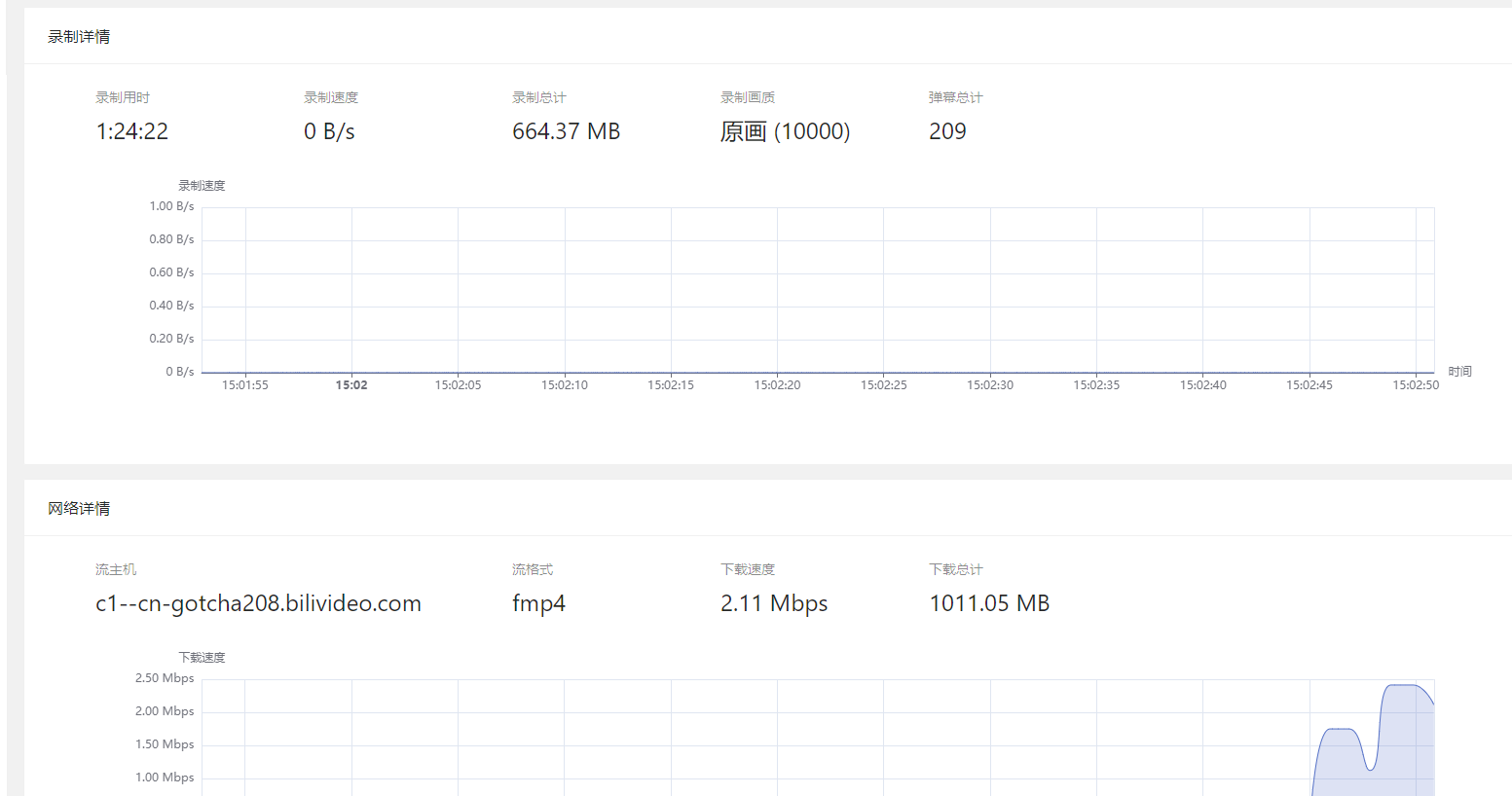The width and height of the screenshot is (1512, 796).
Task: Select the 原画 (10000) recording quality value
Action: (784, 131)
